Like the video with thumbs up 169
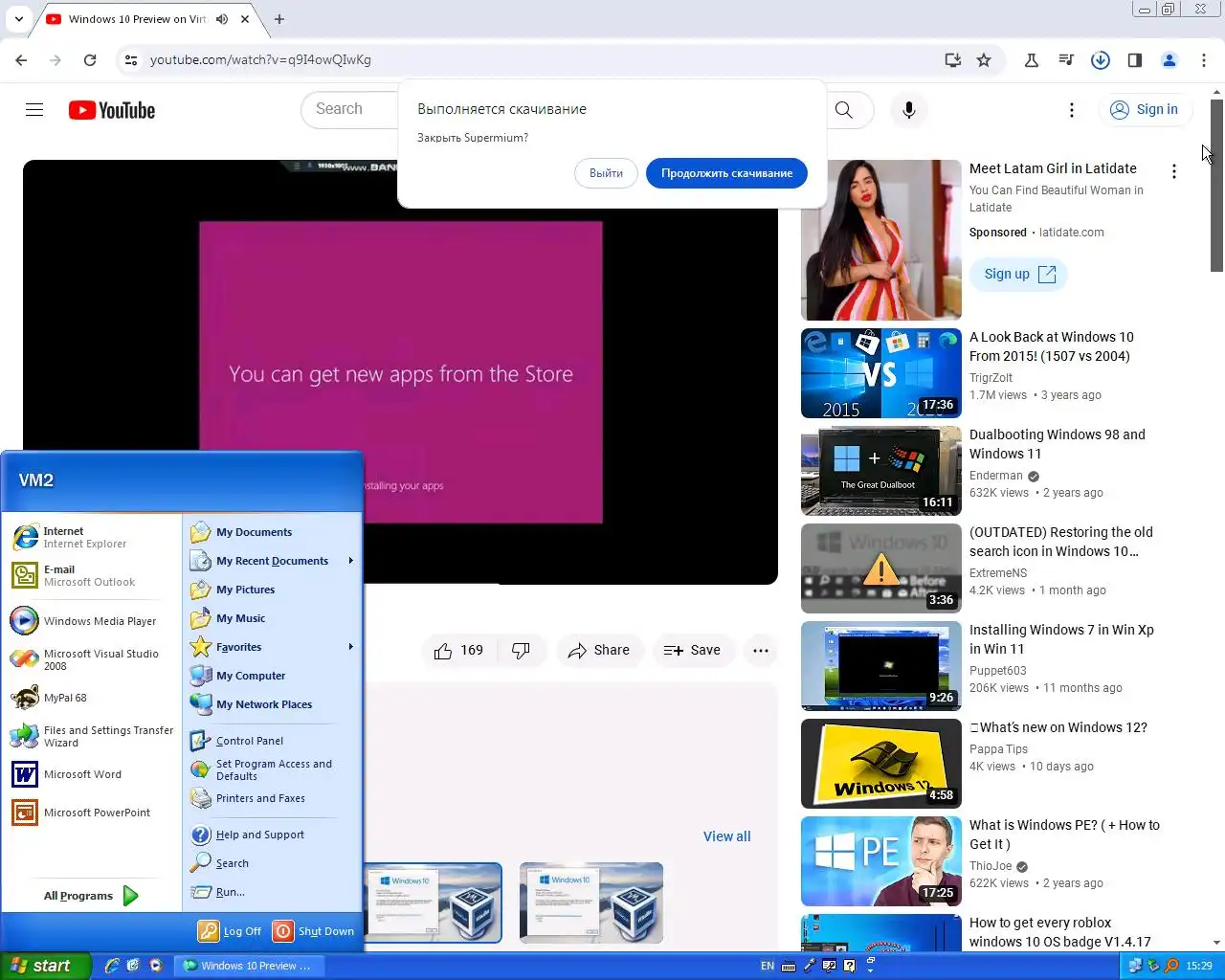Screen dimensions: 1225x980 459,651
